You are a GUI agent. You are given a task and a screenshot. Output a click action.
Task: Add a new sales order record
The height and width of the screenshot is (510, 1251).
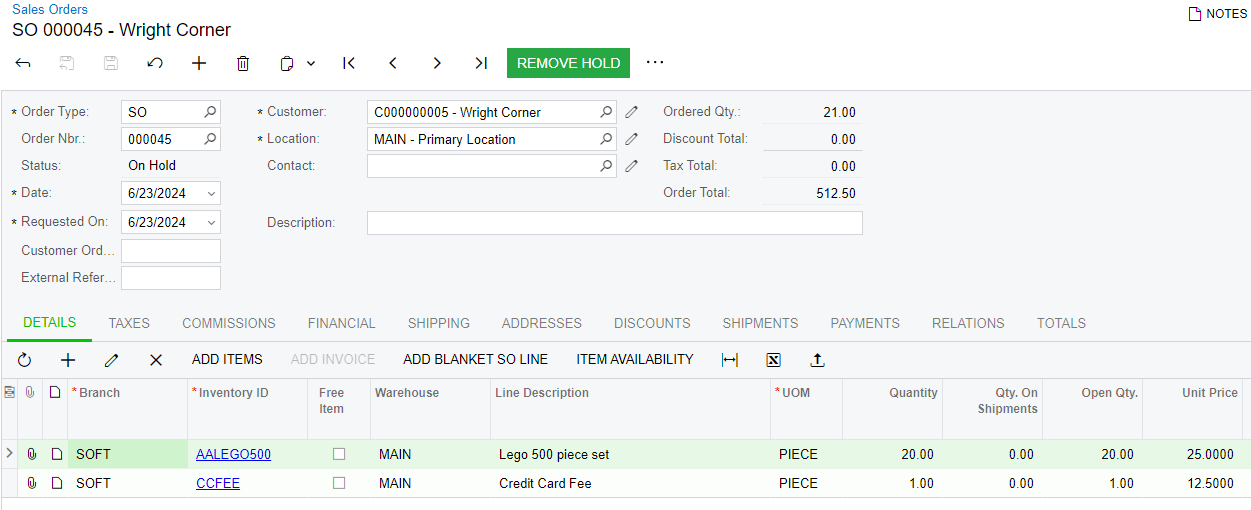click(x=199, y=63)
